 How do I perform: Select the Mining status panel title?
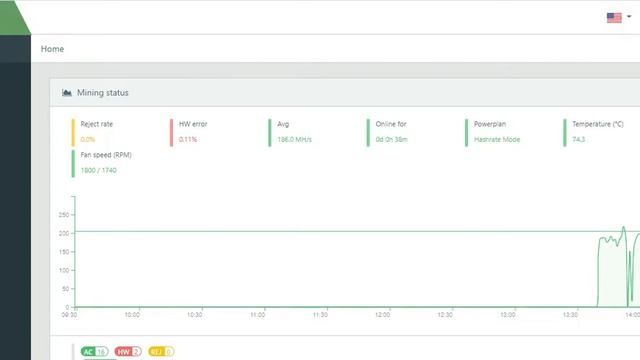(x=102, y=93)
